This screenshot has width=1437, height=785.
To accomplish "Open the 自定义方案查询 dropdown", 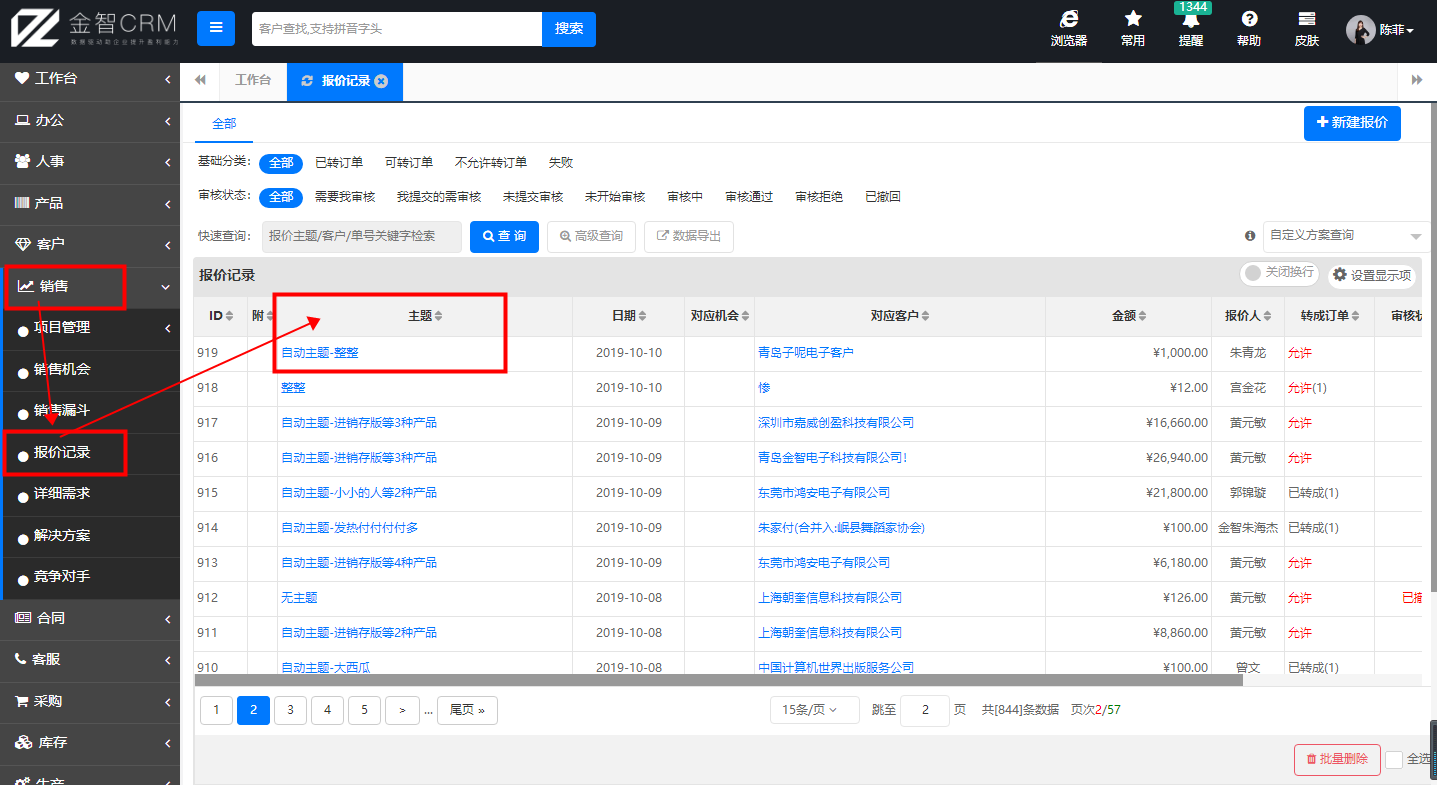I will pos(1345,236).
